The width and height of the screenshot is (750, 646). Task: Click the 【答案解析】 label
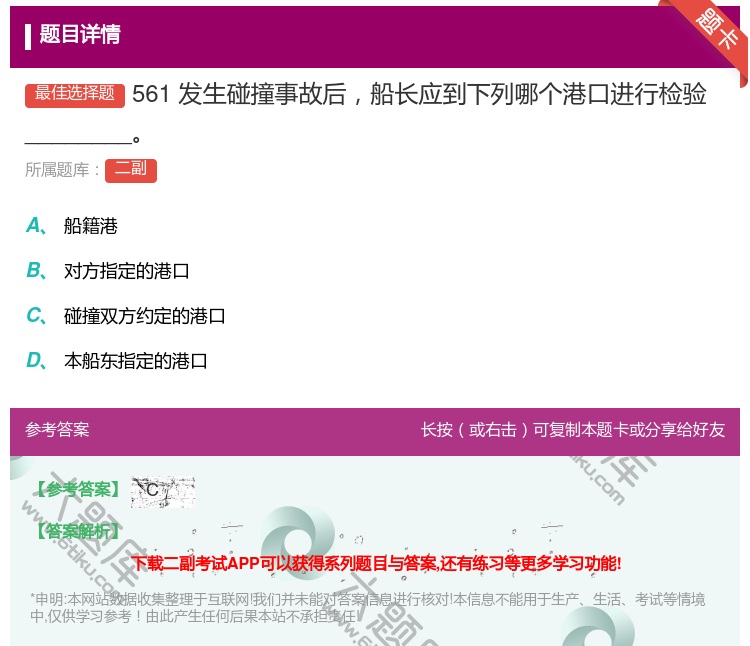pos(78,531)
